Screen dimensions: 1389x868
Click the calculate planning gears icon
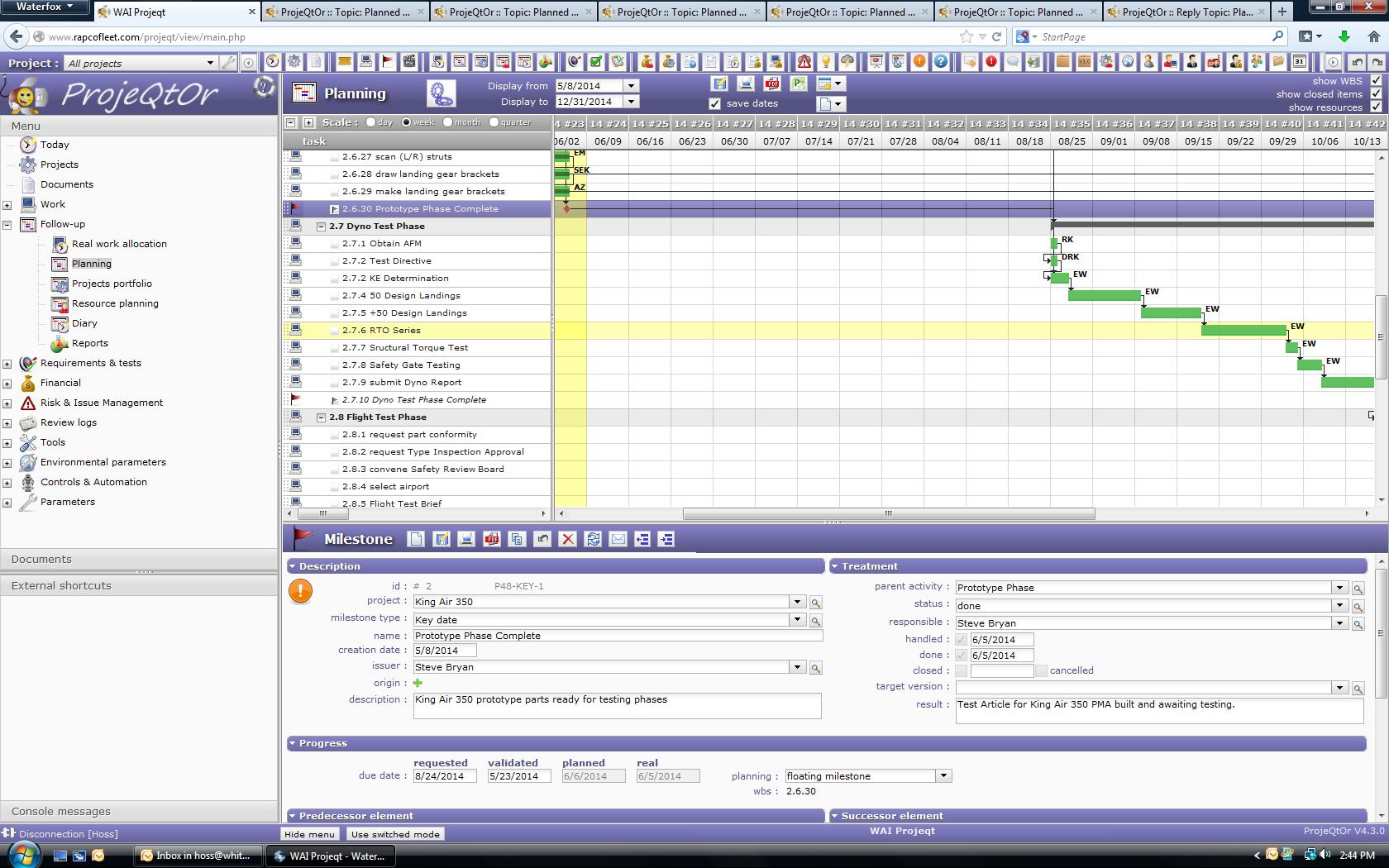click(x=441, y=93)
